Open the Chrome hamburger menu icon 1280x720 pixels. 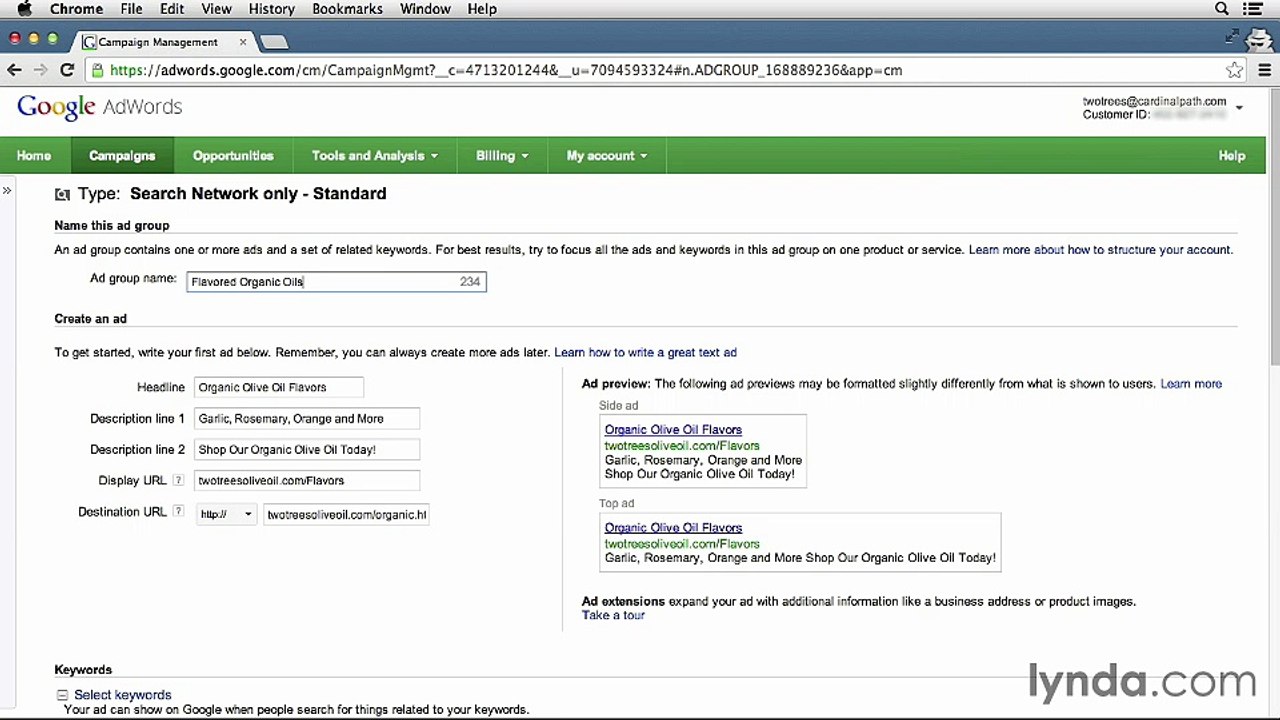(x=1263, y=70)
